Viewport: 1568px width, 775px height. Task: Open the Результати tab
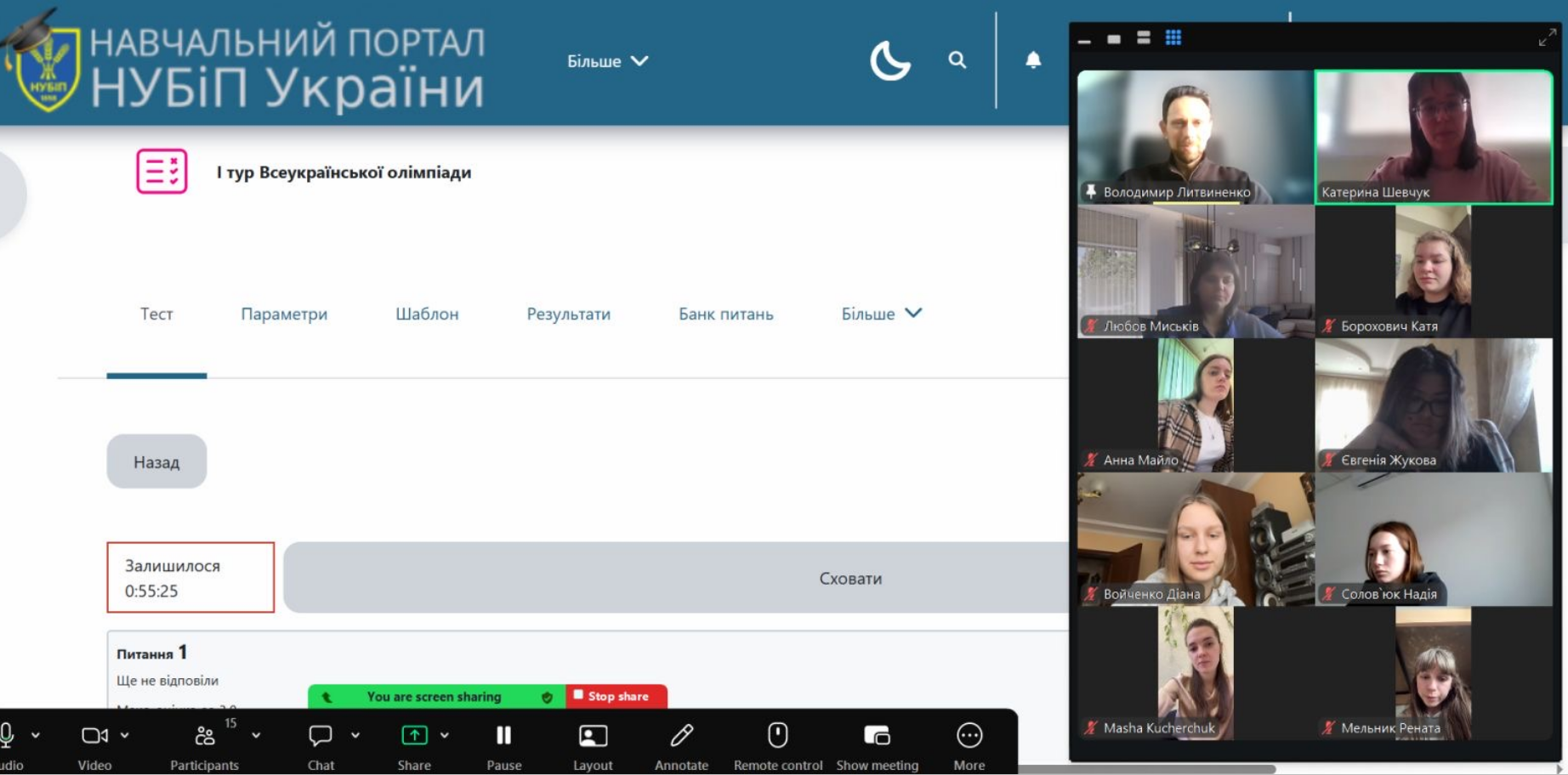click(x=569, y=314)
